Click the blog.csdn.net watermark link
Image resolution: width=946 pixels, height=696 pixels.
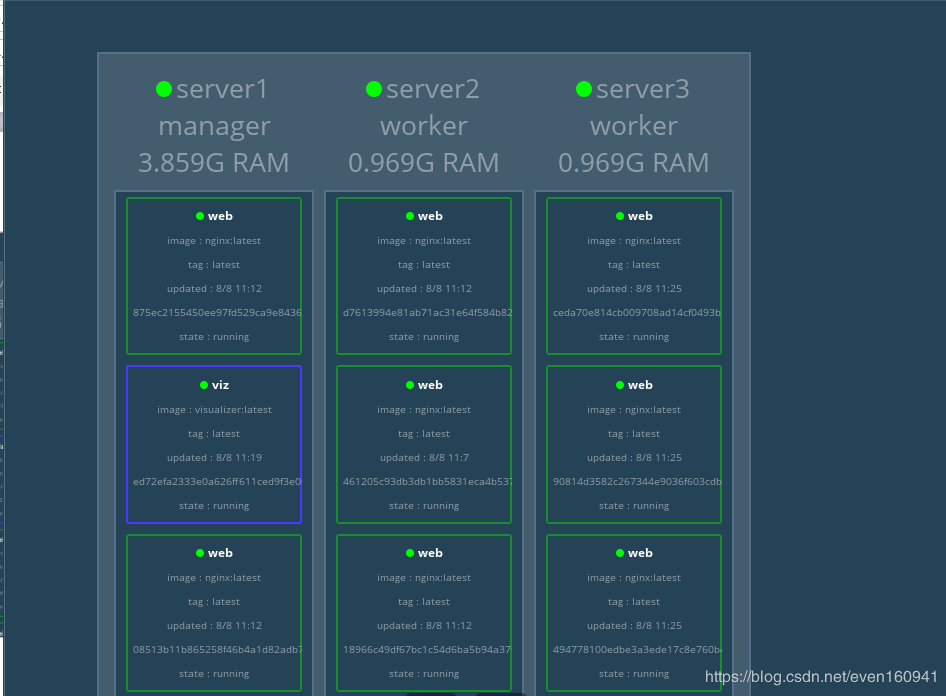pyautogui.click(x=821, y=677)
